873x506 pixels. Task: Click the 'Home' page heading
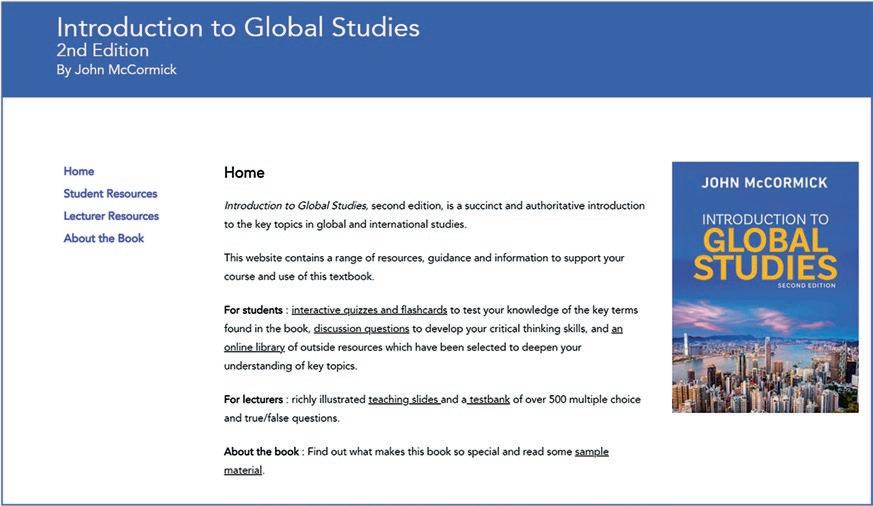tap(244, 173)
